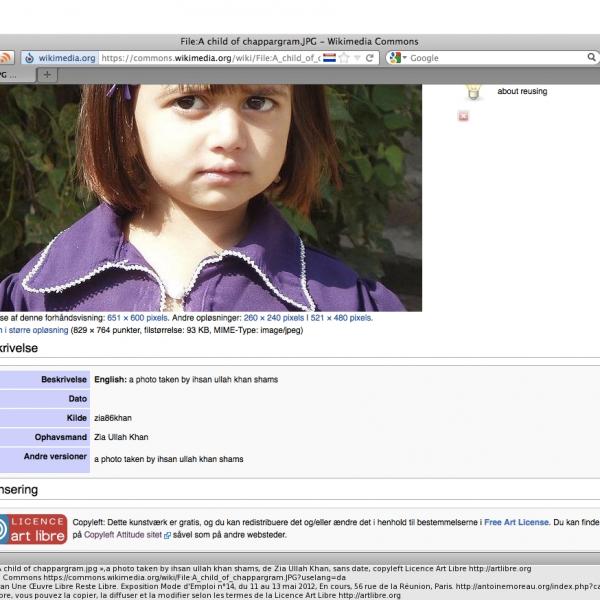Viewport: 600px width, 600px height.
Task: Select the 'Zia Ullah Khan' author text
Action: pos(121,437)
